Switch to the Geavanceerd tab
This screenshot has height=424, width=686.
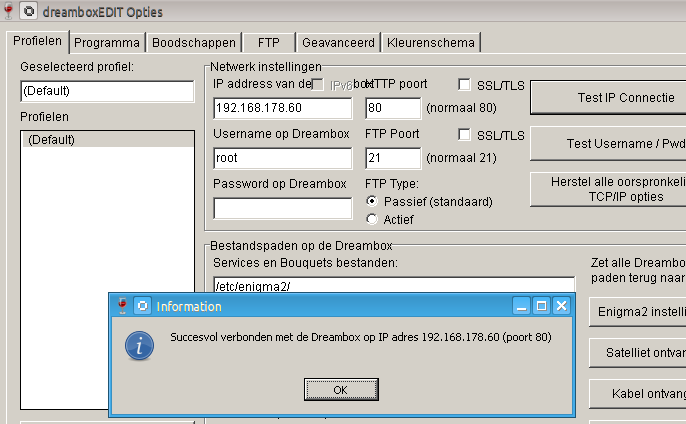[338, 43]
